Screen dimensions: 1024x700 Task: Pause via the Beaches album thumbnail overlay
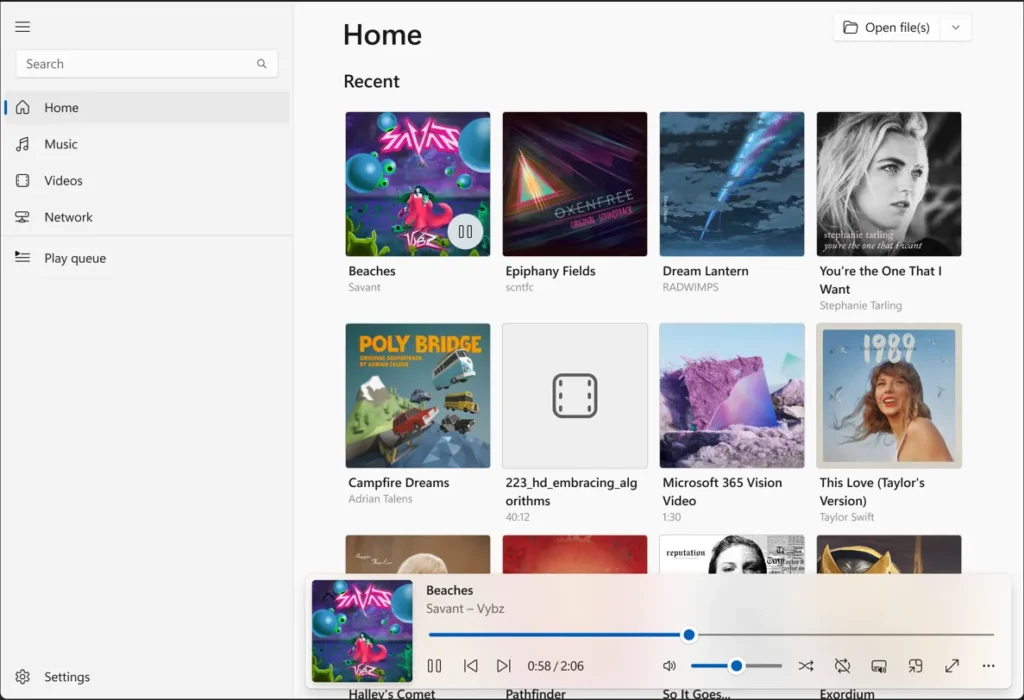tap(464, 232)
